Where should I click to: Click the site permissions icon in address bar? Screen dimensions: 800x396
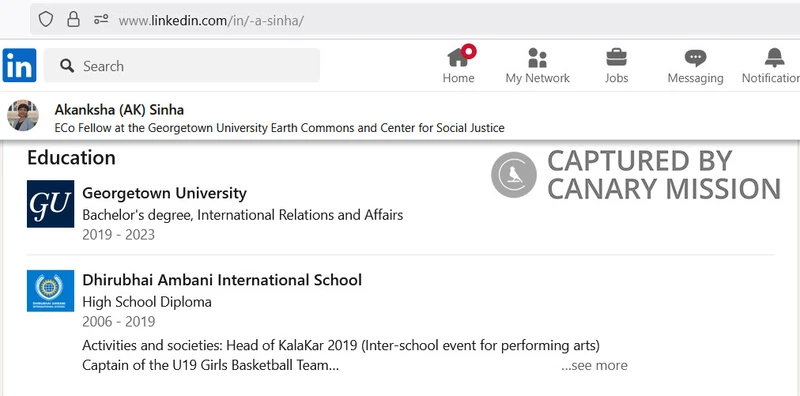(x=101, y=19)
